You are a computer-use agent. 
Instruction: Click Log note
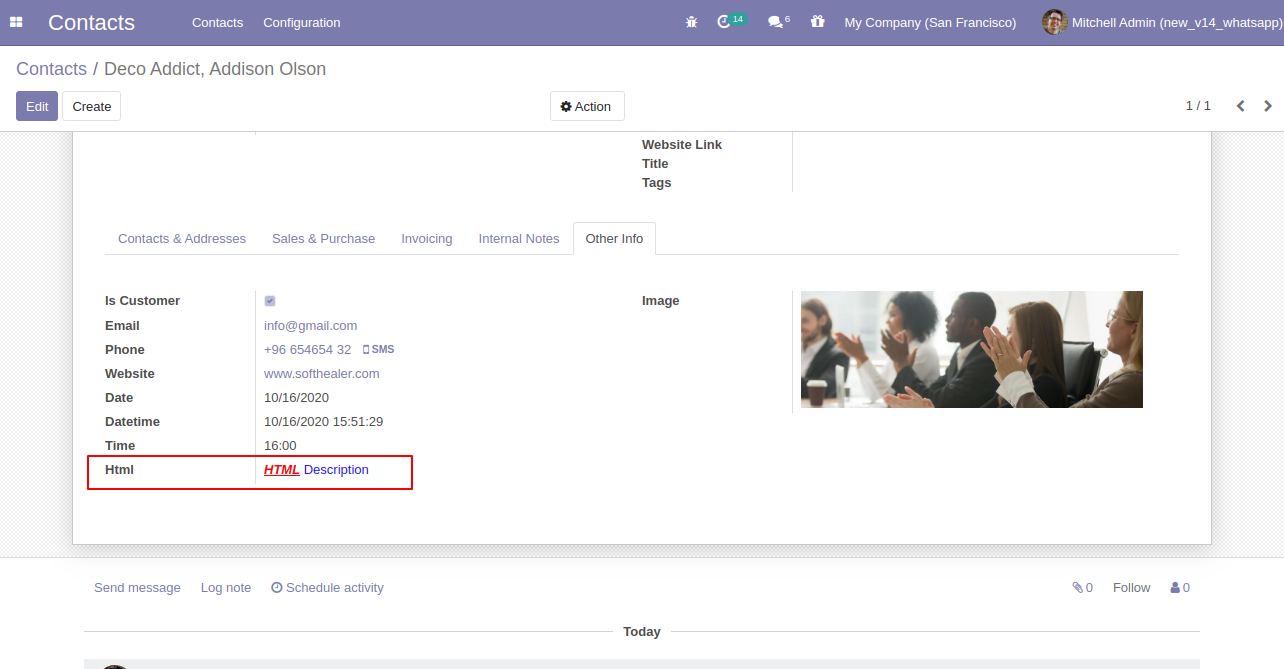[x=226, y=588]
